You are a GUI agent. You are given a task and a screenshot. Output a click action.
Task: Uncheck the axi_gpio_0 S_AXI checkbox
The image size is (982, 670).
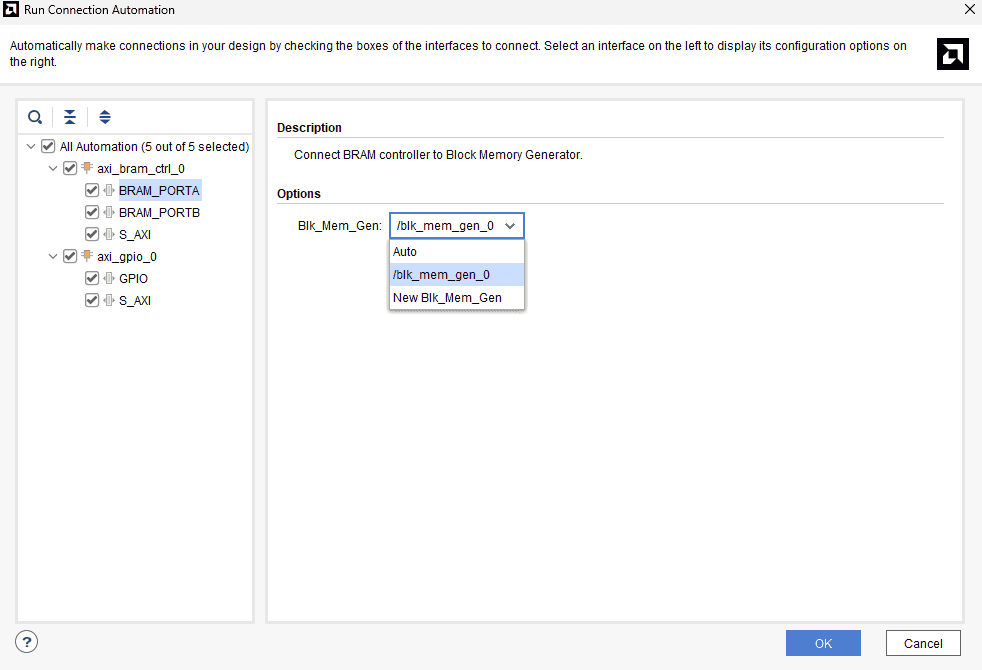(92, 301)
